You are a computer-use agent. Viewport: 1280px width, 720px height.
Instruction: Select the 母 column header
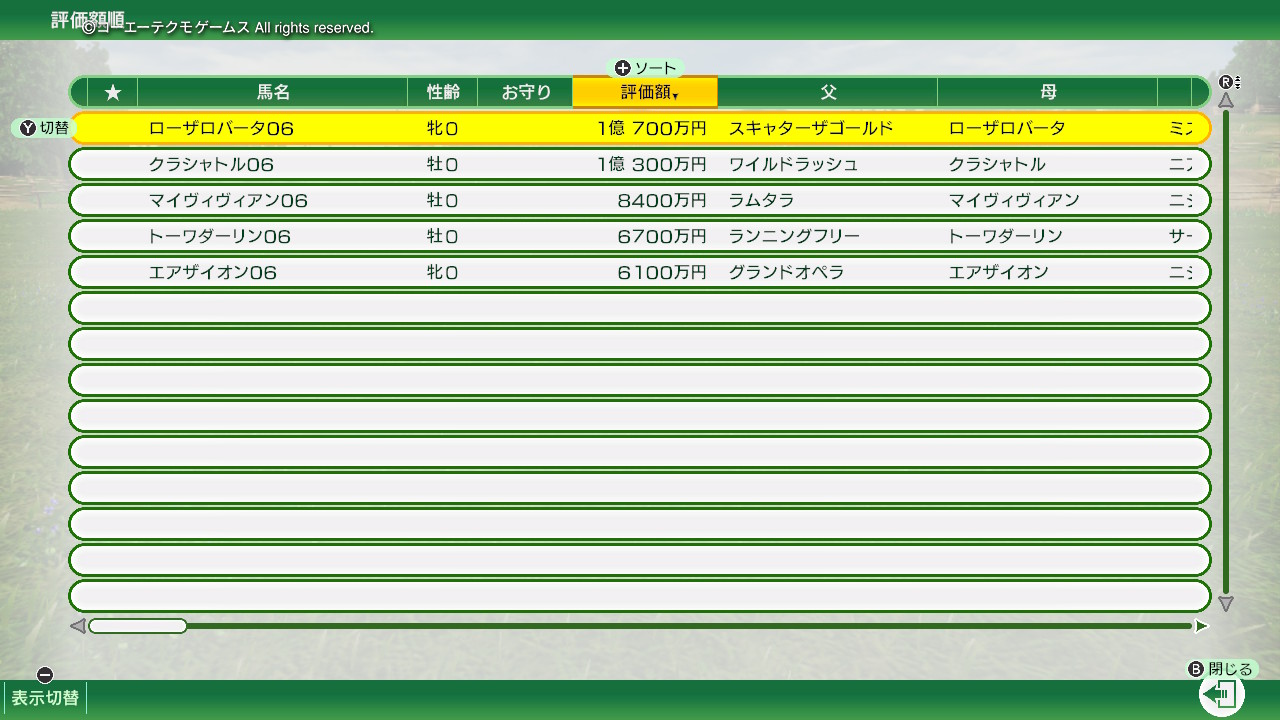(1048, 92)
